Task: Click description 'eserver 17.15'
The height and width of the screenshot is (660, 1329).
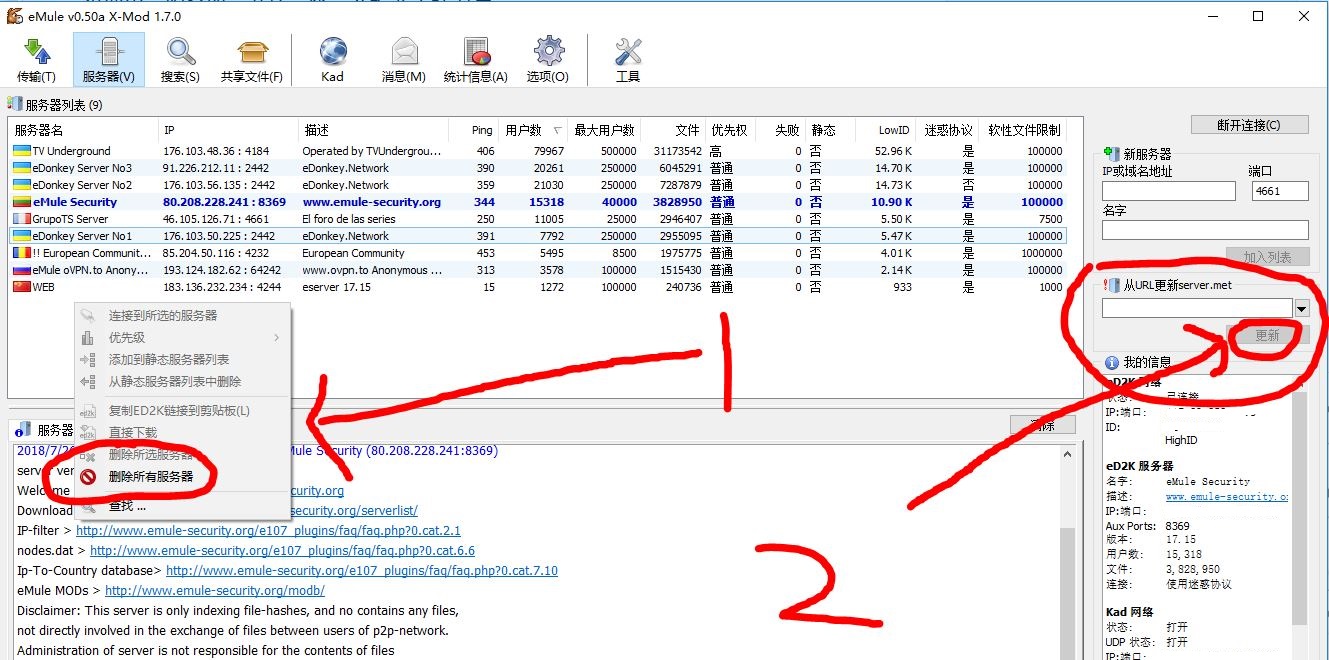Action: click(x=336, y=287)
